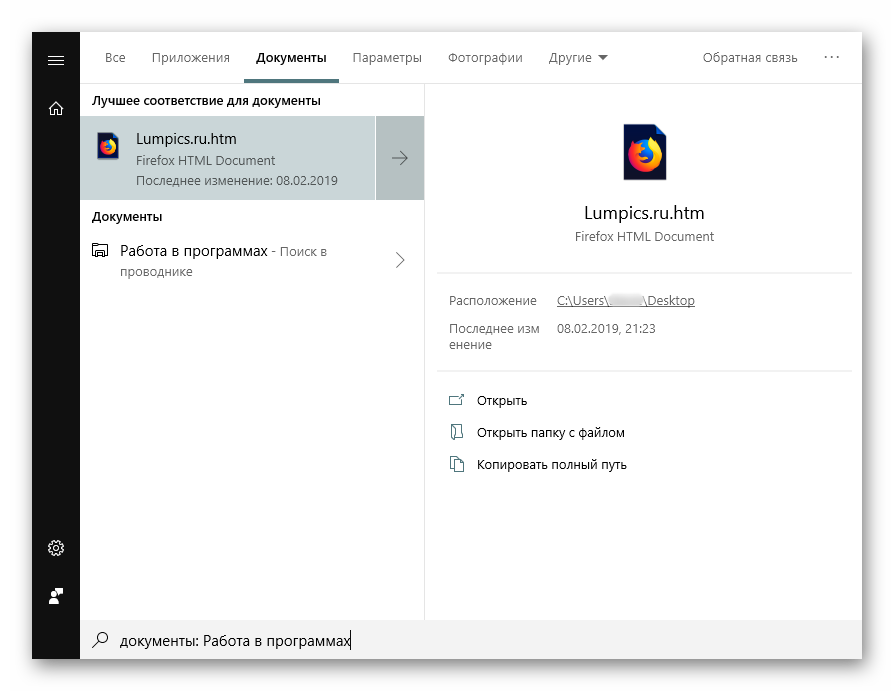Switch to the Фотографии tab

click(x=485, y=58)
